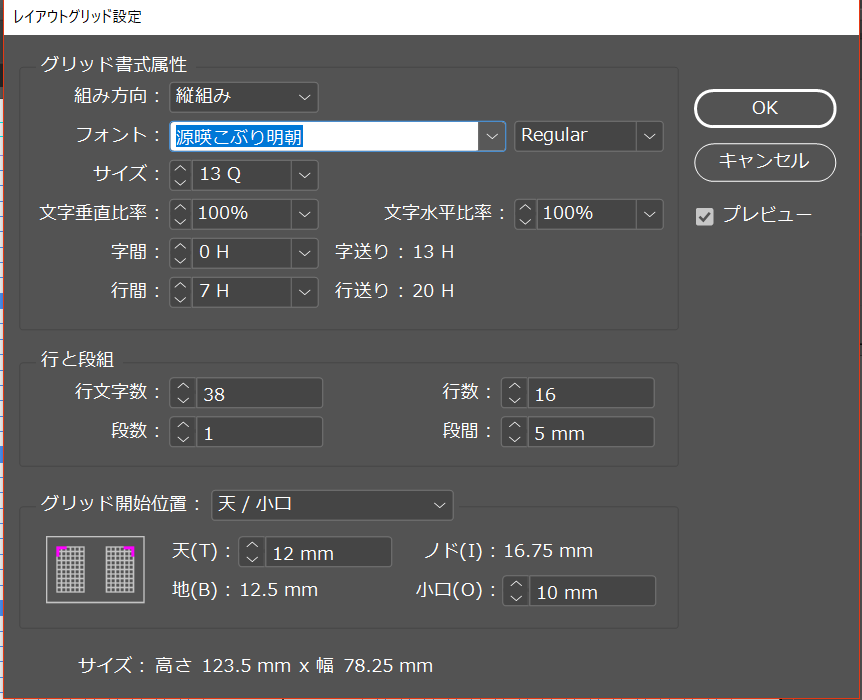
Task: Click the 段数 field showing 1
Action: click(x=259, y=432)
